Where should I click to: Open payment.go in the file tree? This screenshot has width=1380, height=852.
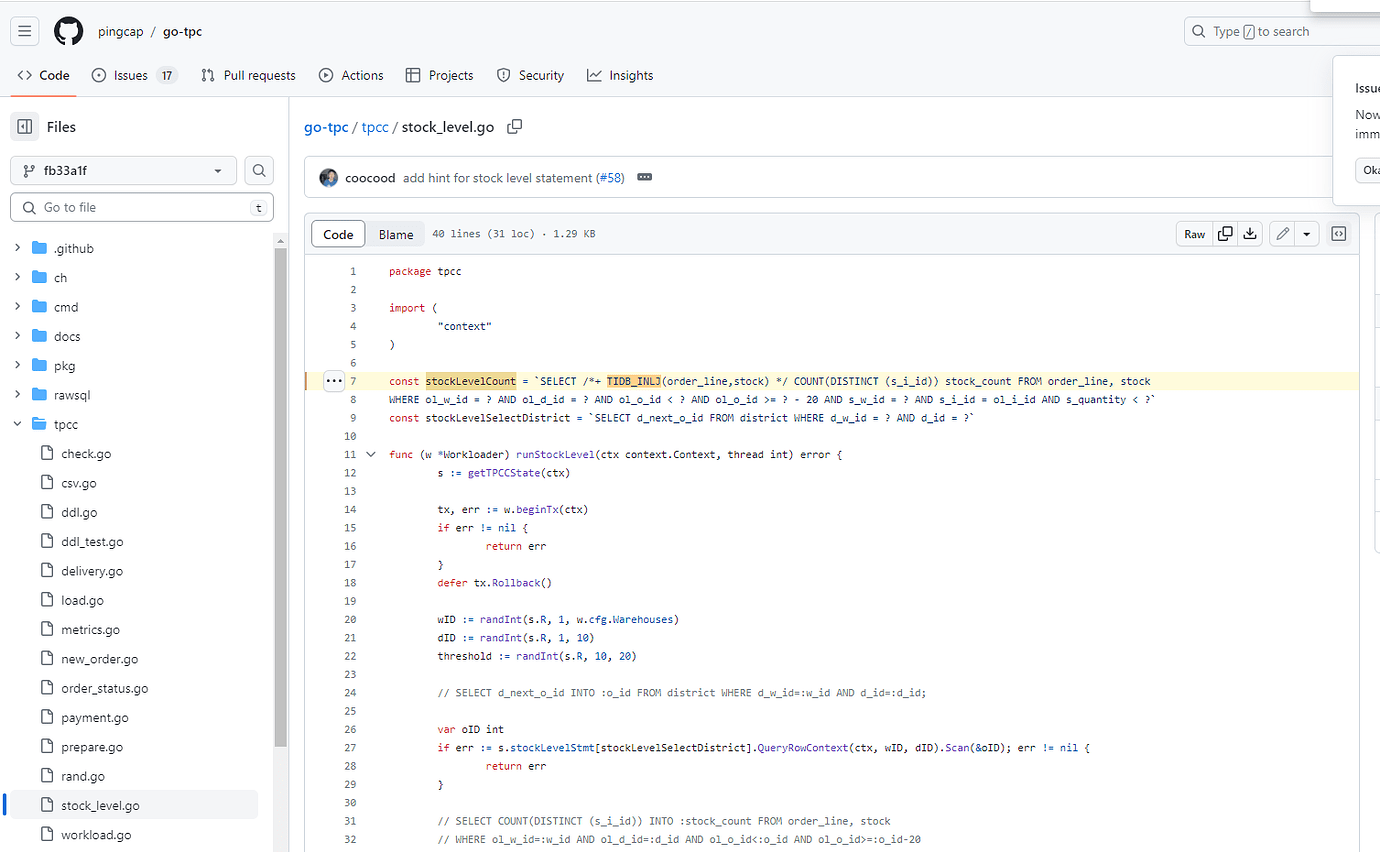coord(94,717)
